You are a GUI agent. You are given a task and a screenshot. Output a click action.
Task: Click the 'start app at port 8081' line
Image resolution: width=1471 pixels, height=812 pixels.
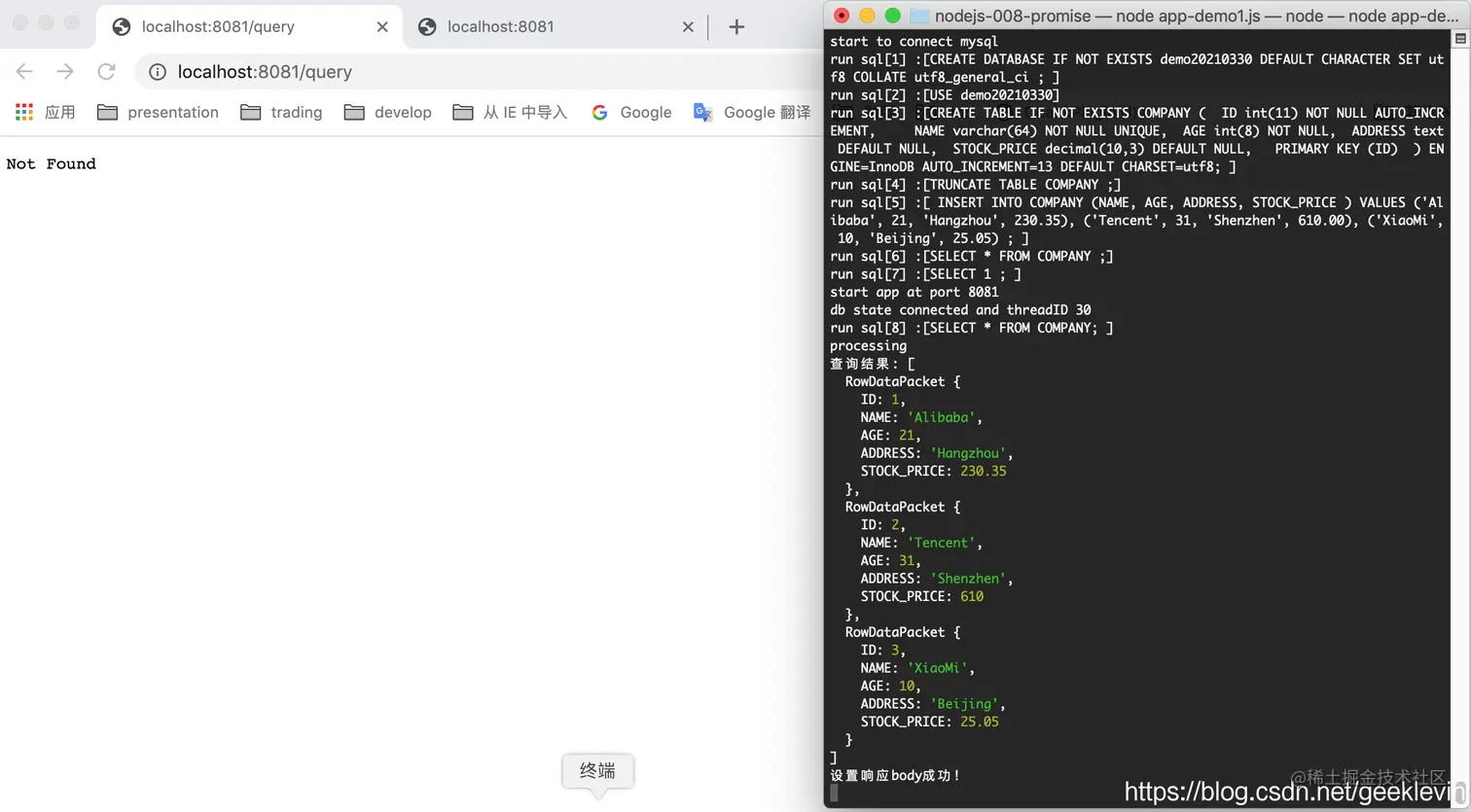[915, 292]
